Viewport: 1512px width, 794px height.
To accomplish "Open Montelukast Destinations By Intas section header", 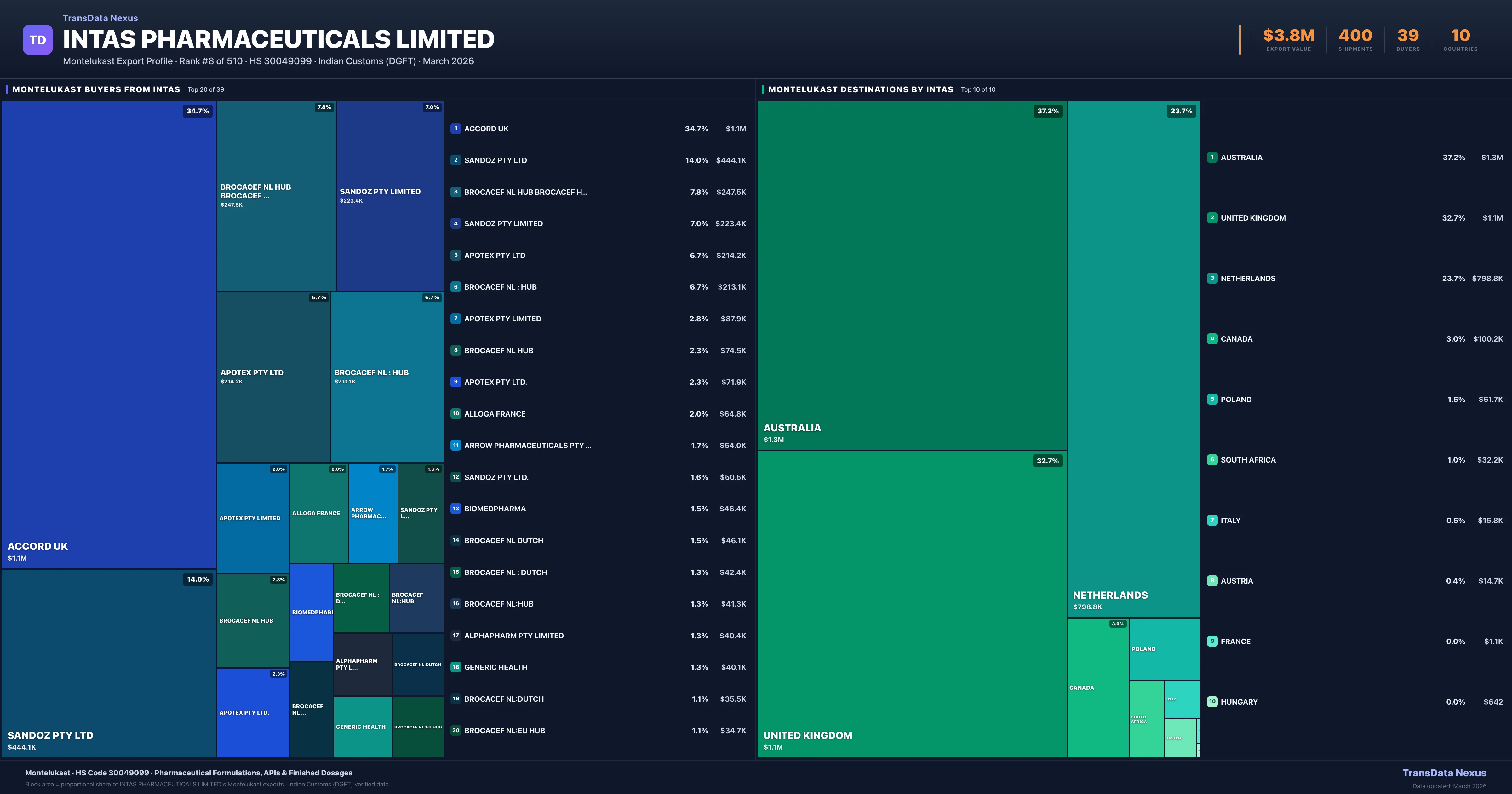I will [x=861, y=90].
